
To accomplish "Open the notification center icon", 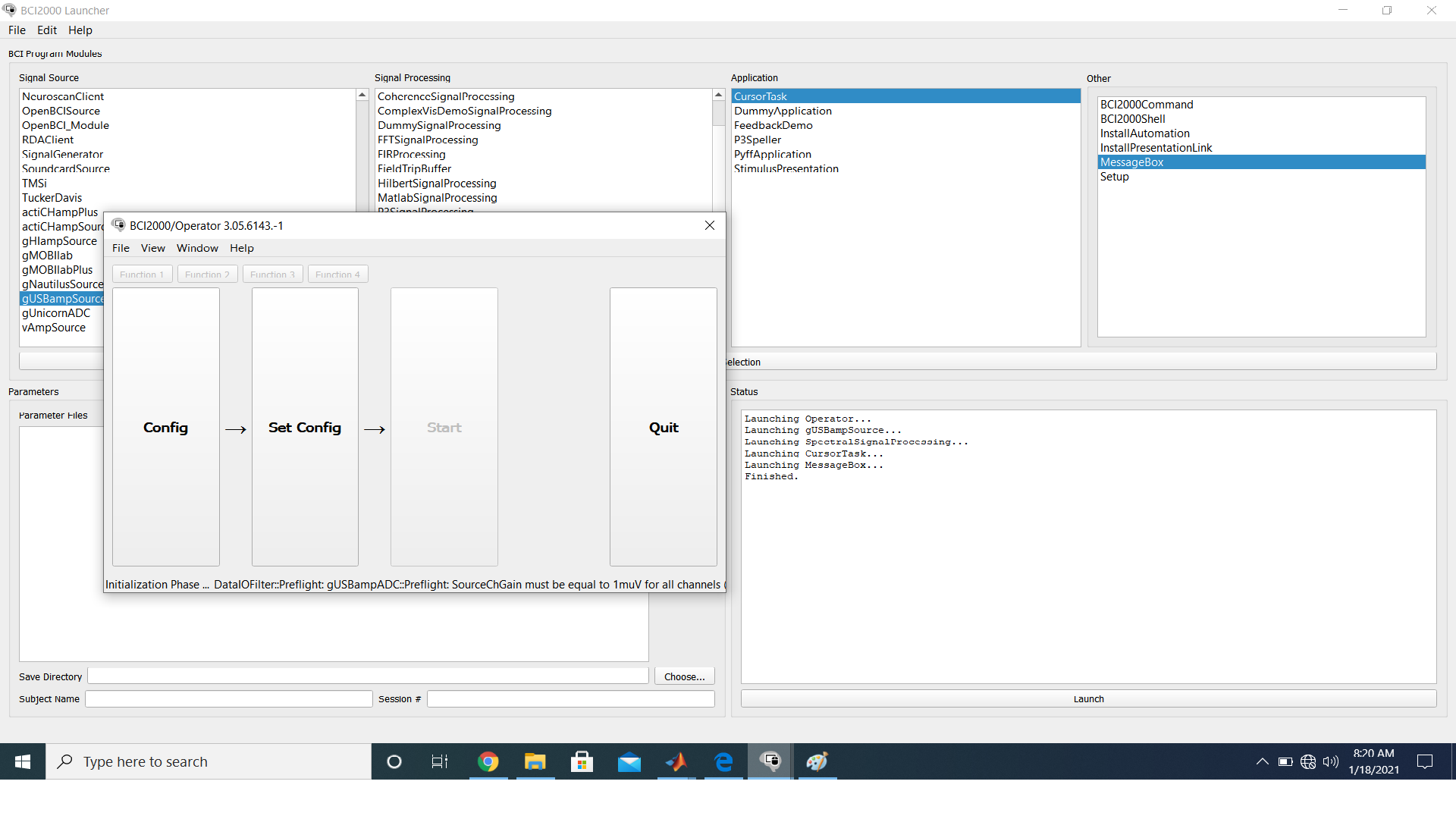I will 1425,761.
